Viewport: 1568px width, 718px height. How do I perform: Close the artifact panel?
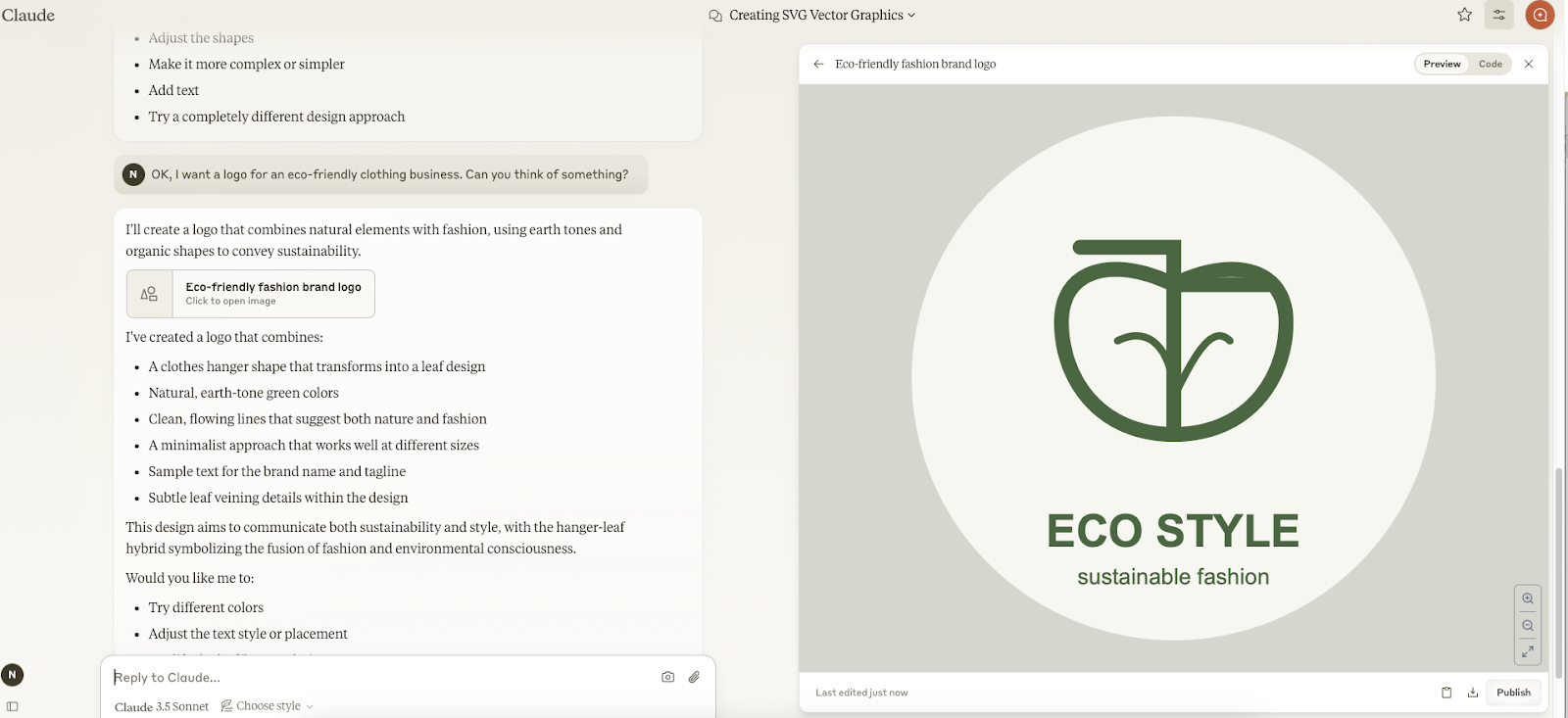click(x=1528, y=64)
